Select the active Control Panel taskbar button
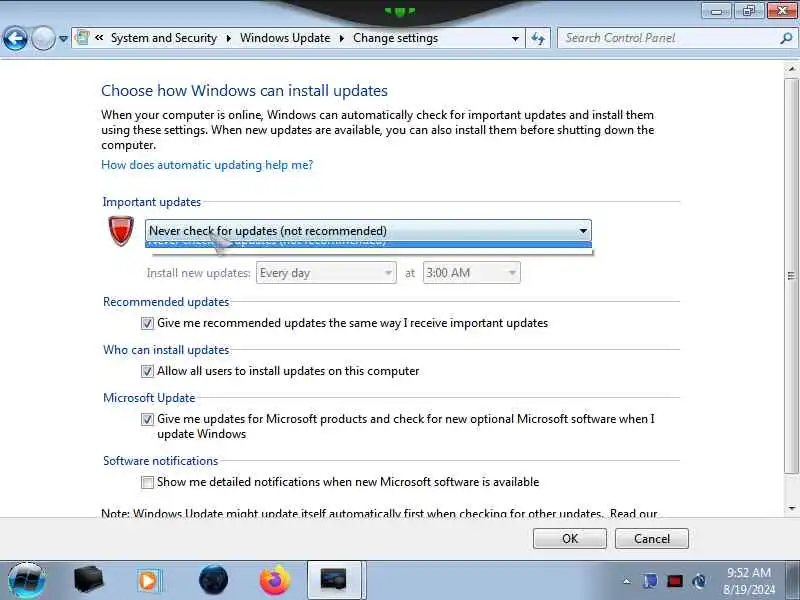 334,580
